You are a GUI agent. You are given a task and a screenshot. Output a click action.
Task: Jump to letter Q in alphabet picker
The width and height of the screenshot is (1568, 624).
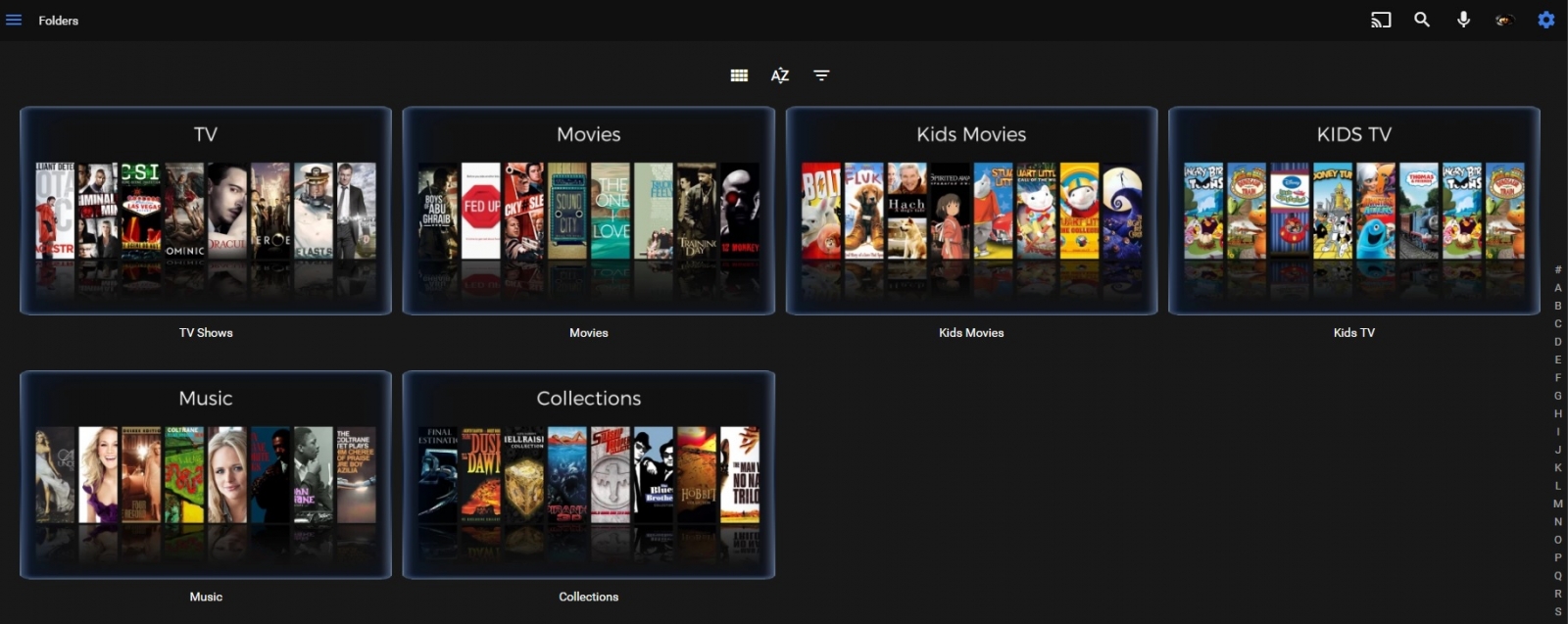tap(1558, 575)
